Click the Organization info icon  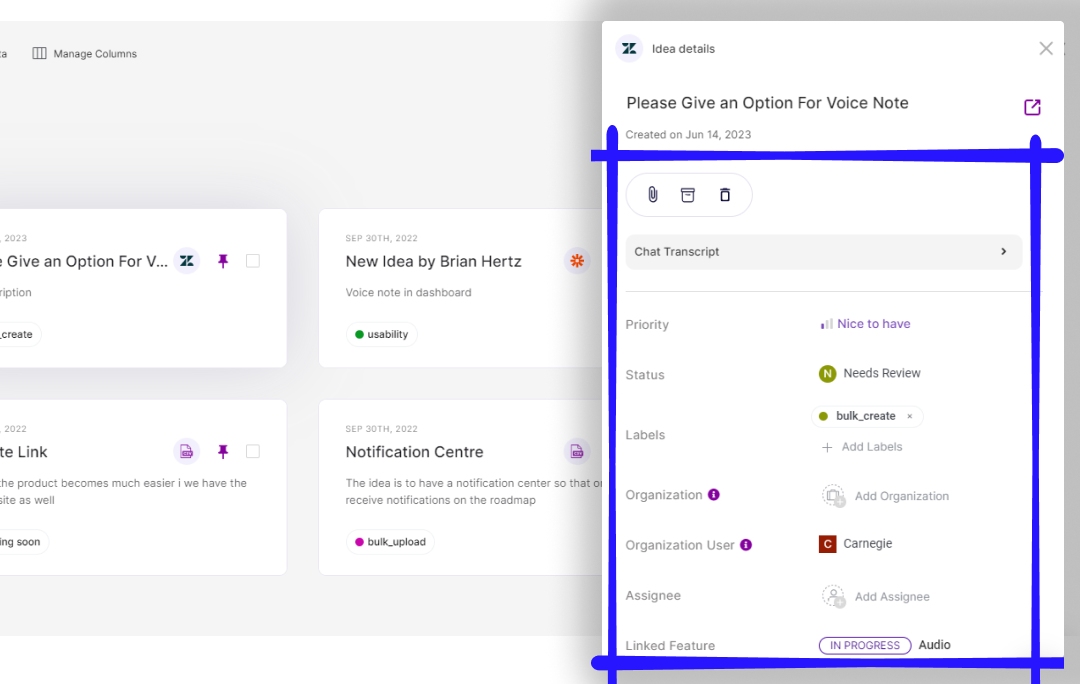click(714, 495)
